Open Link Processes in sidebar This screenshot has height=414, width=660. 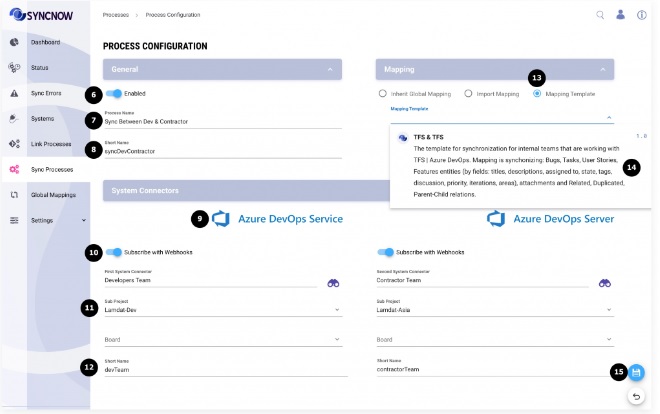(x=51, y=144)
